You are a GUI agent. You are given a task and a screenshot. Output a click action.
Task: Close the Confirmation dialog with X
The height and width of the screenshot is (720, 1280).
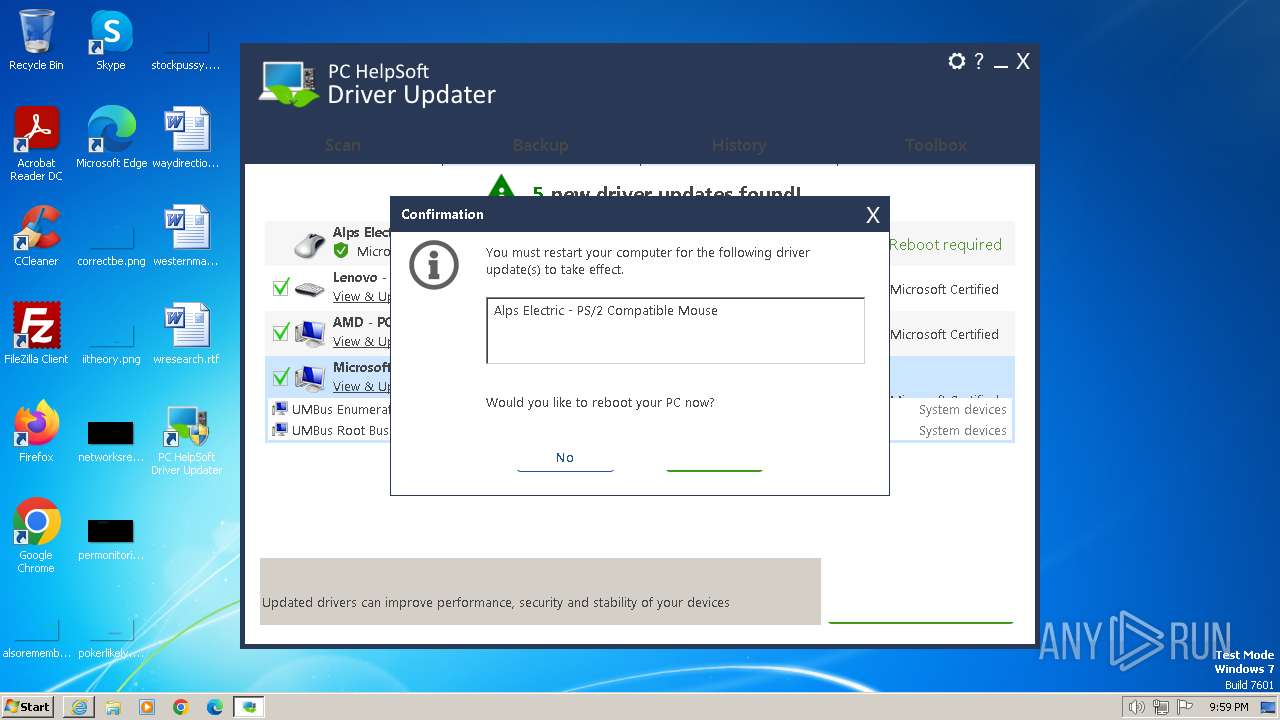(x=873, y=215)
